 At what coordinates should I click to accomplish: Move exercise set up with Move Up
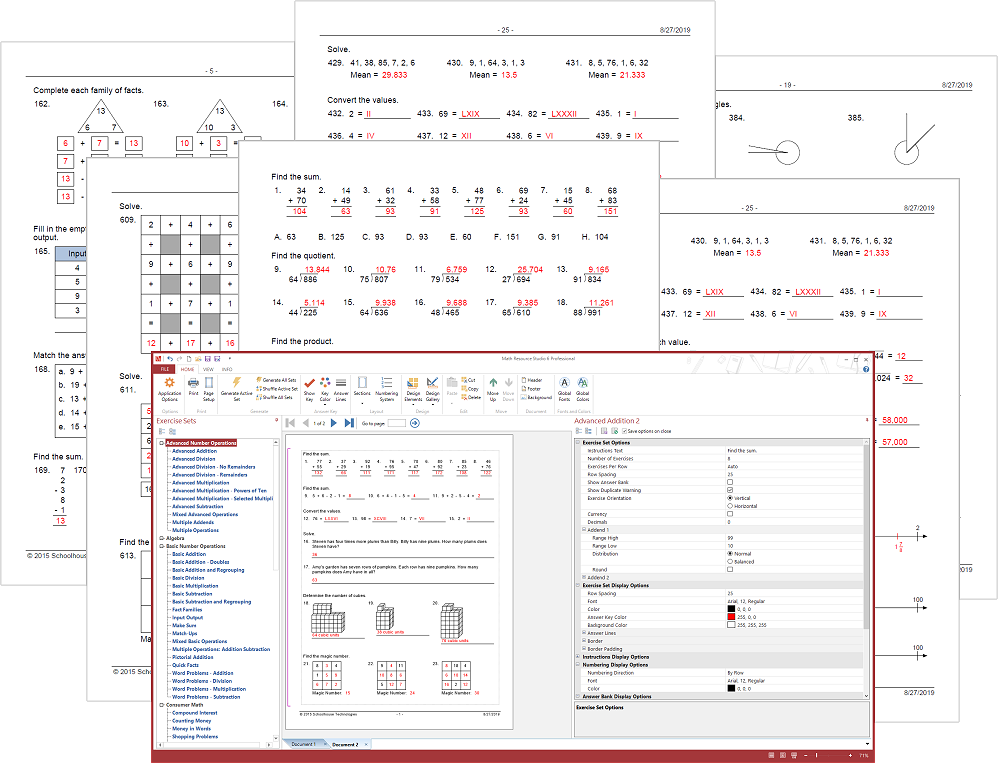point(493,388)
